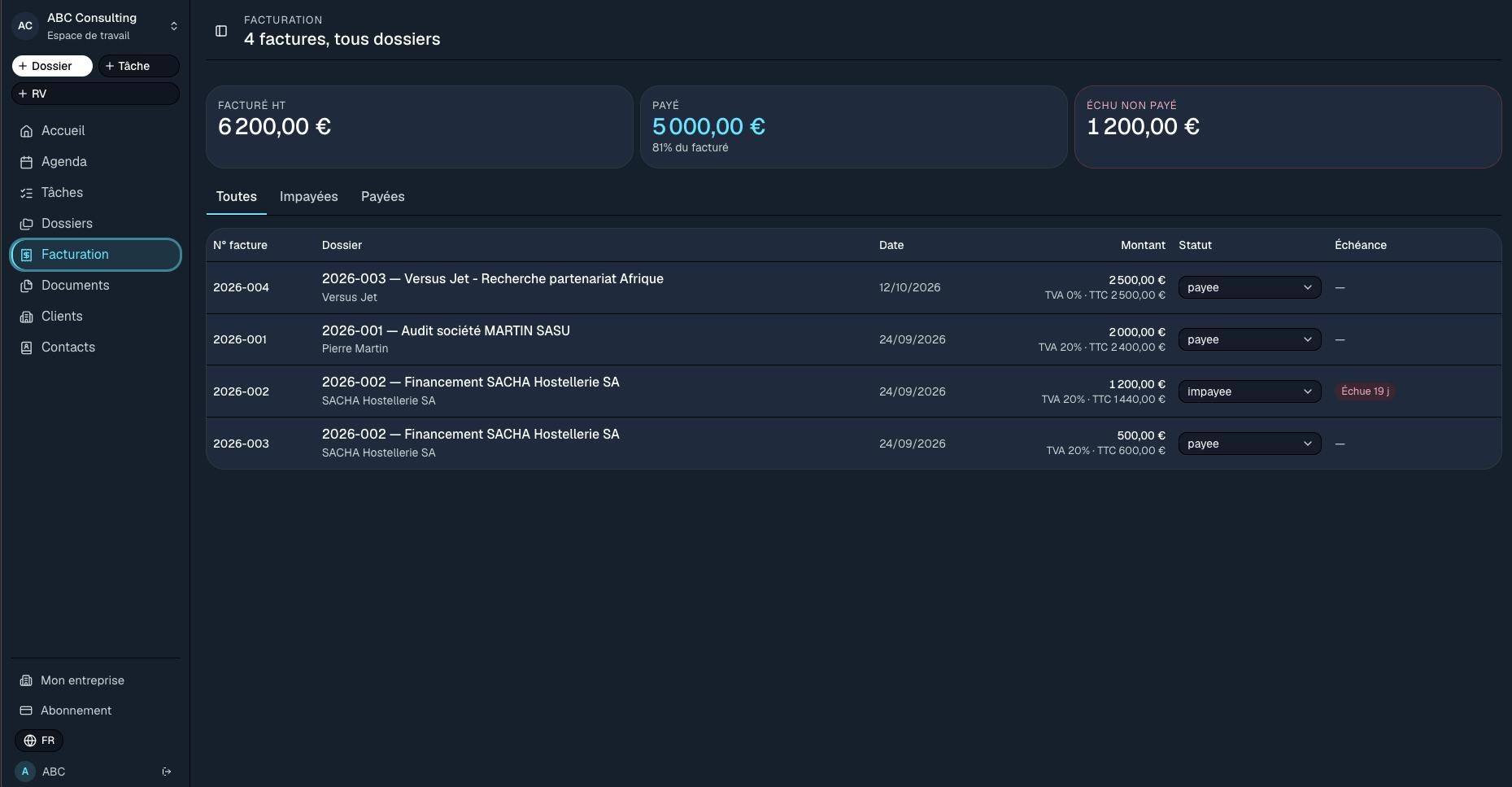Open the Abonnement page link
Screen dimensions: 1512x787
pos(95,710)
